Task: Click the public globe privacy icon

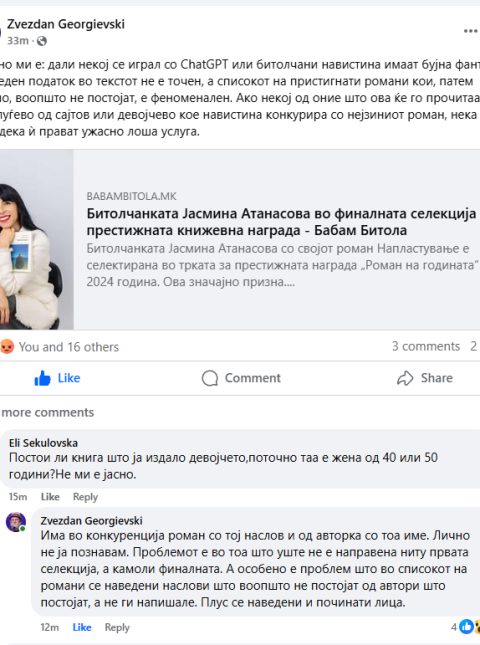Action: (42, 41)
